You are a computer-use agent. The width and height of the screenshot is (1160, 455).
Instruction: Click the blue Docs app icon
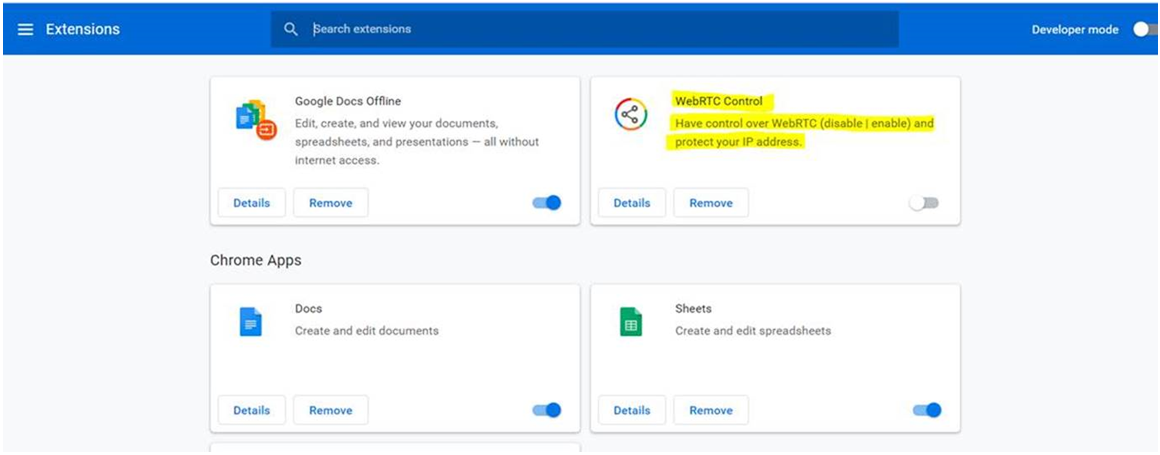pos(251,323)
